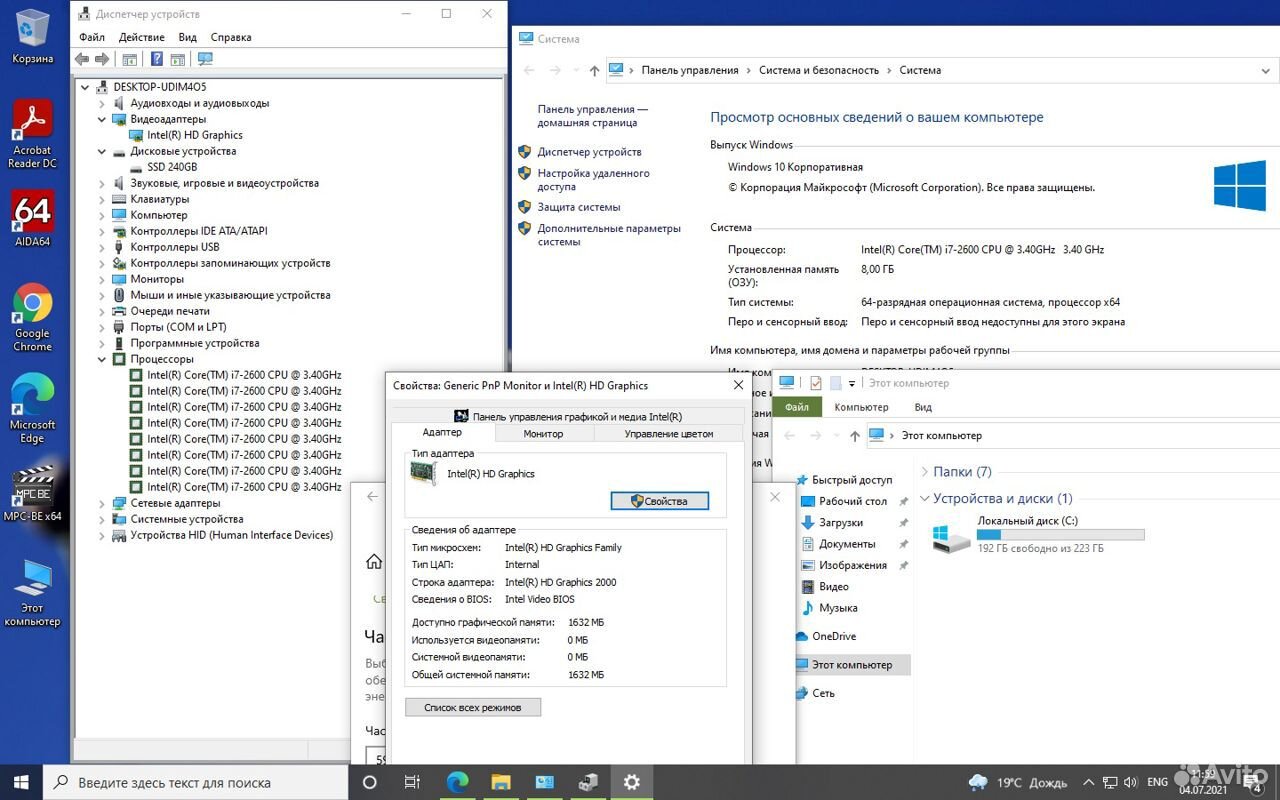
Task: Click the Device Manager back arrow icon
Action: point(82,59)
